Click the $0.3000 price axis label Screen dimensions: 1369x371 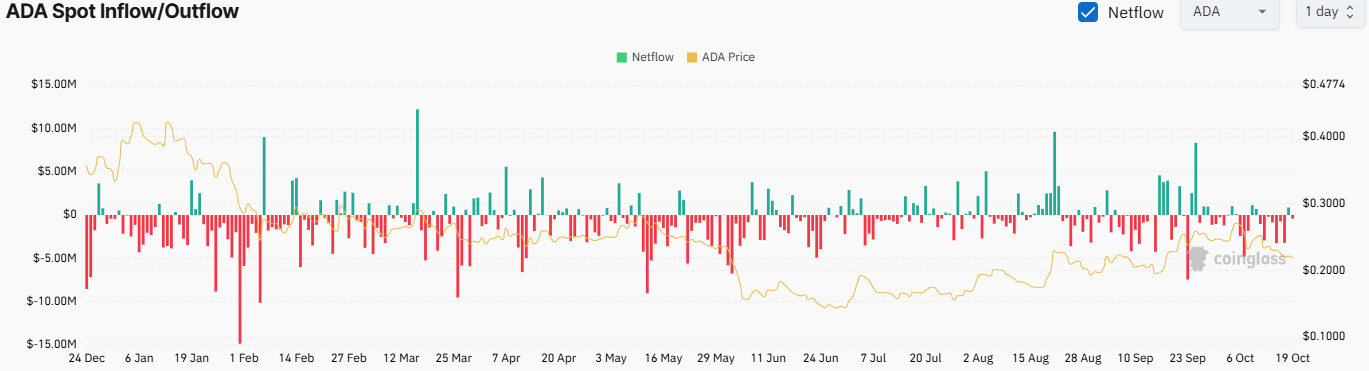click(x=1323, y=203)
